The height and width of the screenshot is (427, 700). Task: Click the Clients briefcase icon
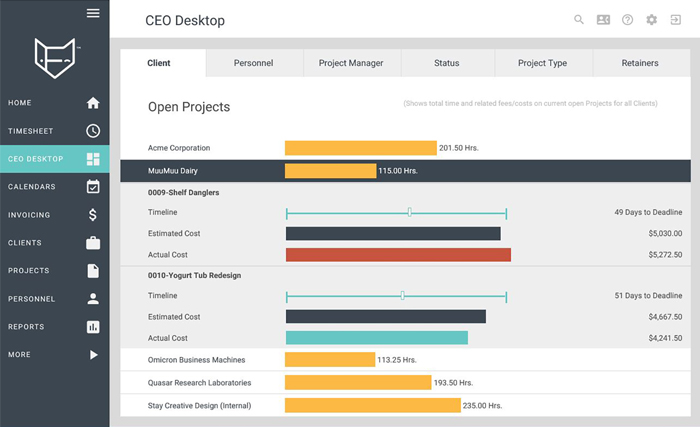93,243
